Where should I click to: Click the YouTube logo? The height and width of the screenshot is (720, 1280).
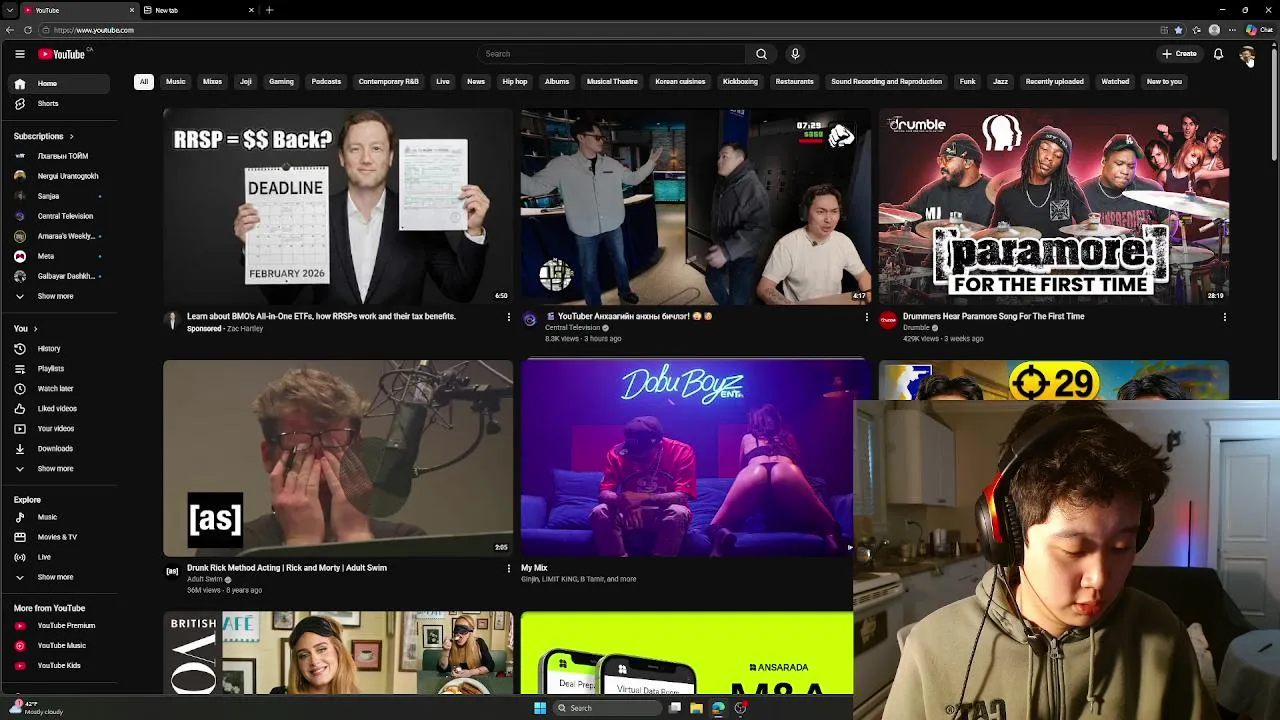pyautogui.click(x=62, y=54)
